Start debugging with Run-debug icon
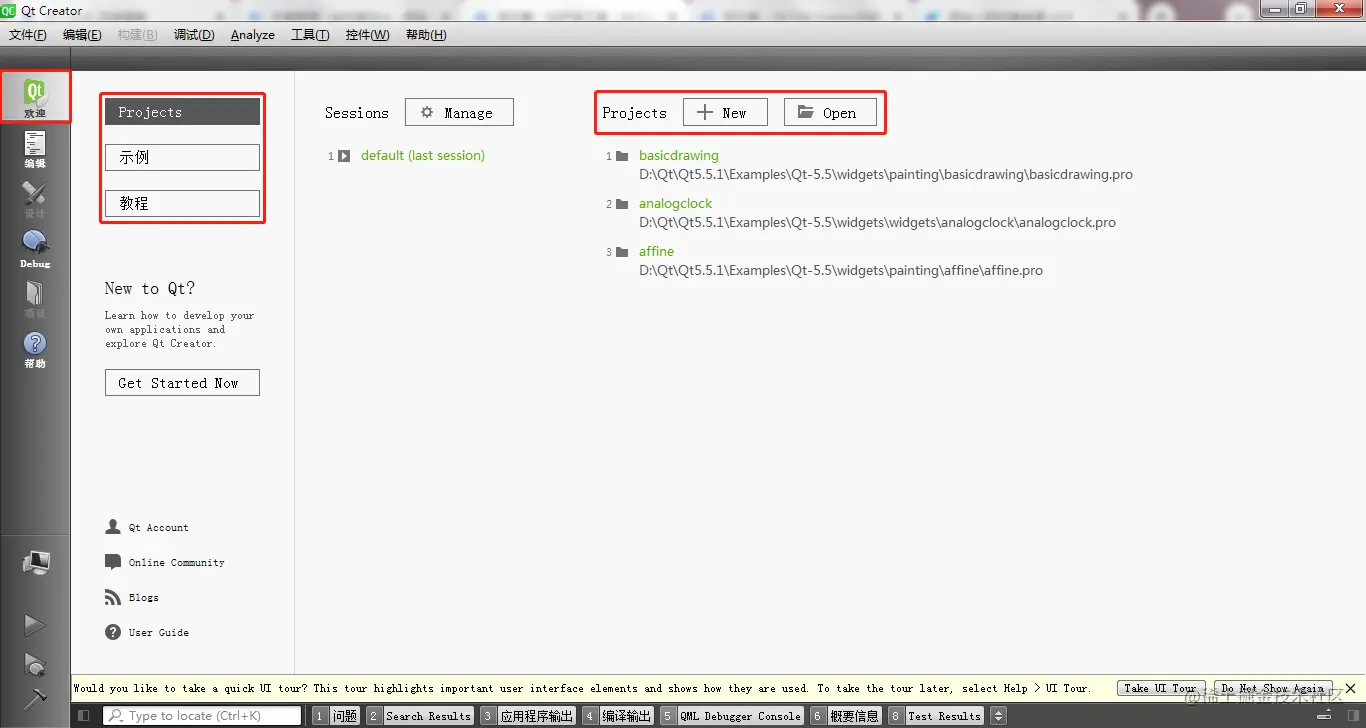The height and width of the screenshot is (728, 1366). click(x=35, y=664)
